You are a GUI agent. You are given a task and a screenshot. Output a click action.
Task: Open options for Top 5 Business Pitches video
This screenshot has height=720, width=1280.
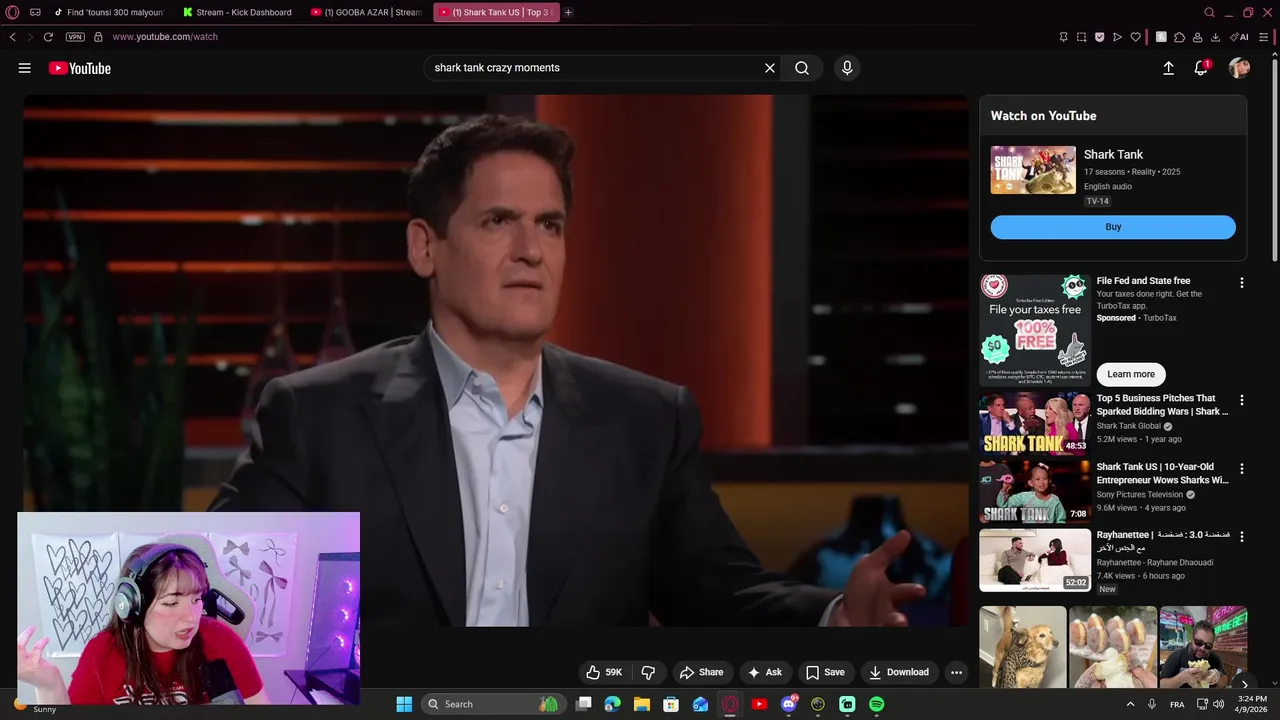click(x=1242, y=400)
